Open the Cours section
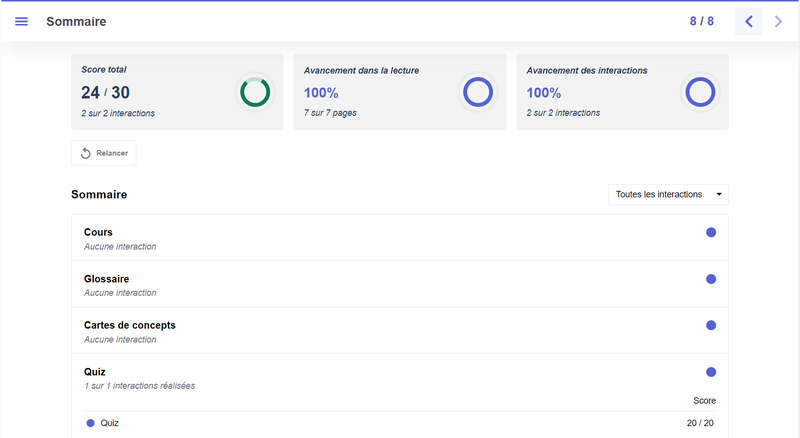Image resolution: width=800 pixels, height=438 pixels. pyautogui.click(x=98, y=232)
